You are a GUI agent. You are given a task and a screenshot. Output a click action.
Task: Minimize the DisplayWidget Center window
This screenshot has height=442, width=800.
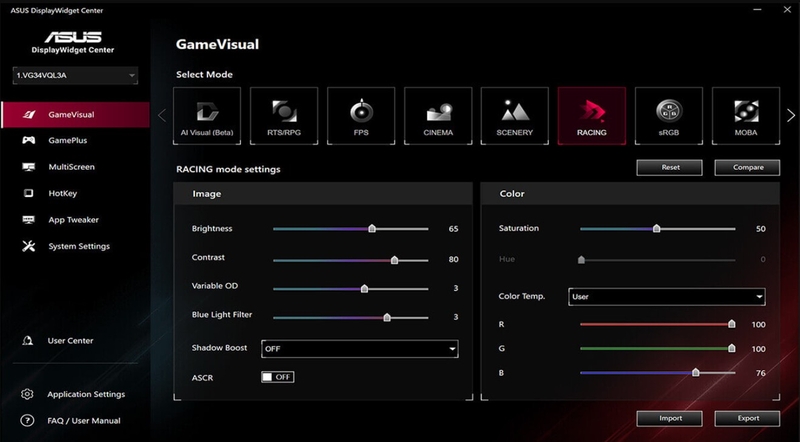coord(758,9)
